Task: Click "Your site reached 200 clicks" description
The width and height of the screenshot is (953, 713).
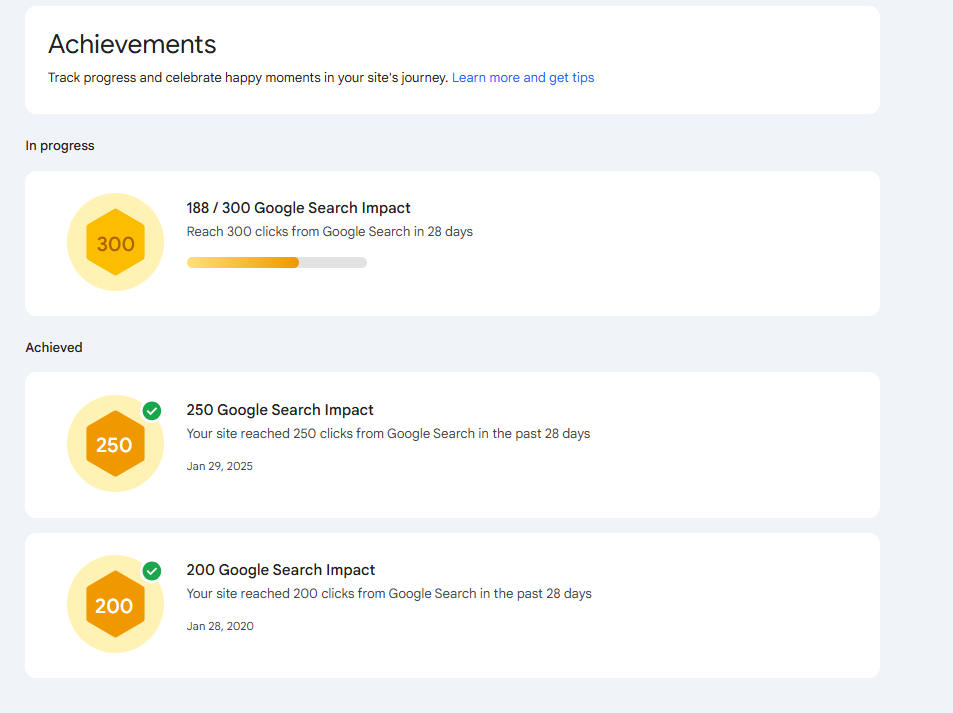Action: [388, 594]
